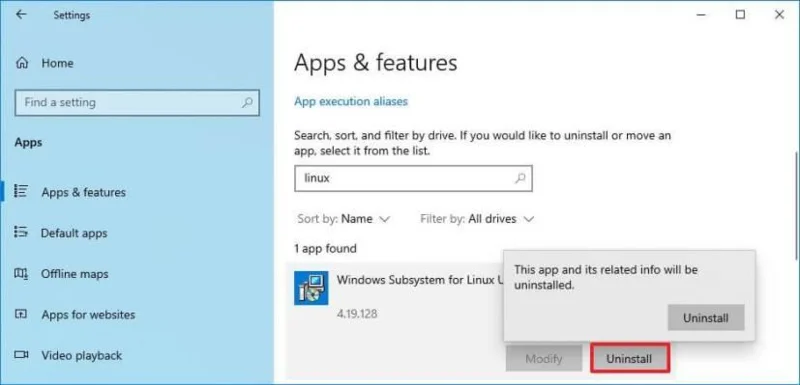
Task: Minimize the Settings window
Action: pos(702,15)
